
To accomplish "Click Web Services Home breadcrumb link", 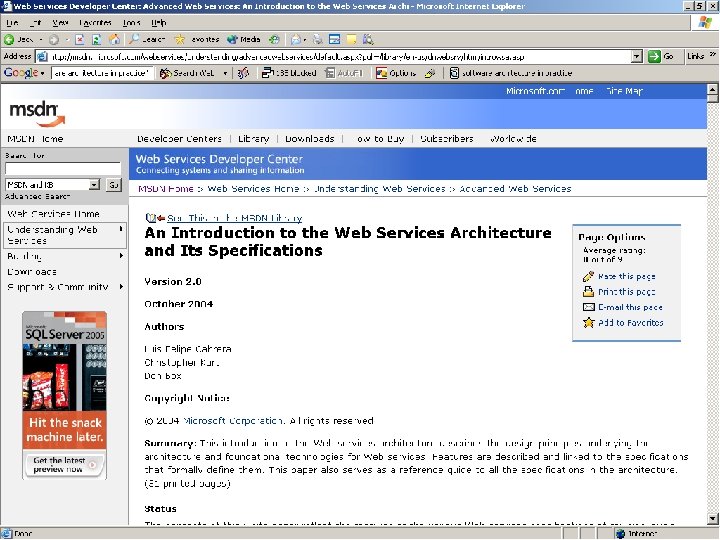I will coord(253,189).
